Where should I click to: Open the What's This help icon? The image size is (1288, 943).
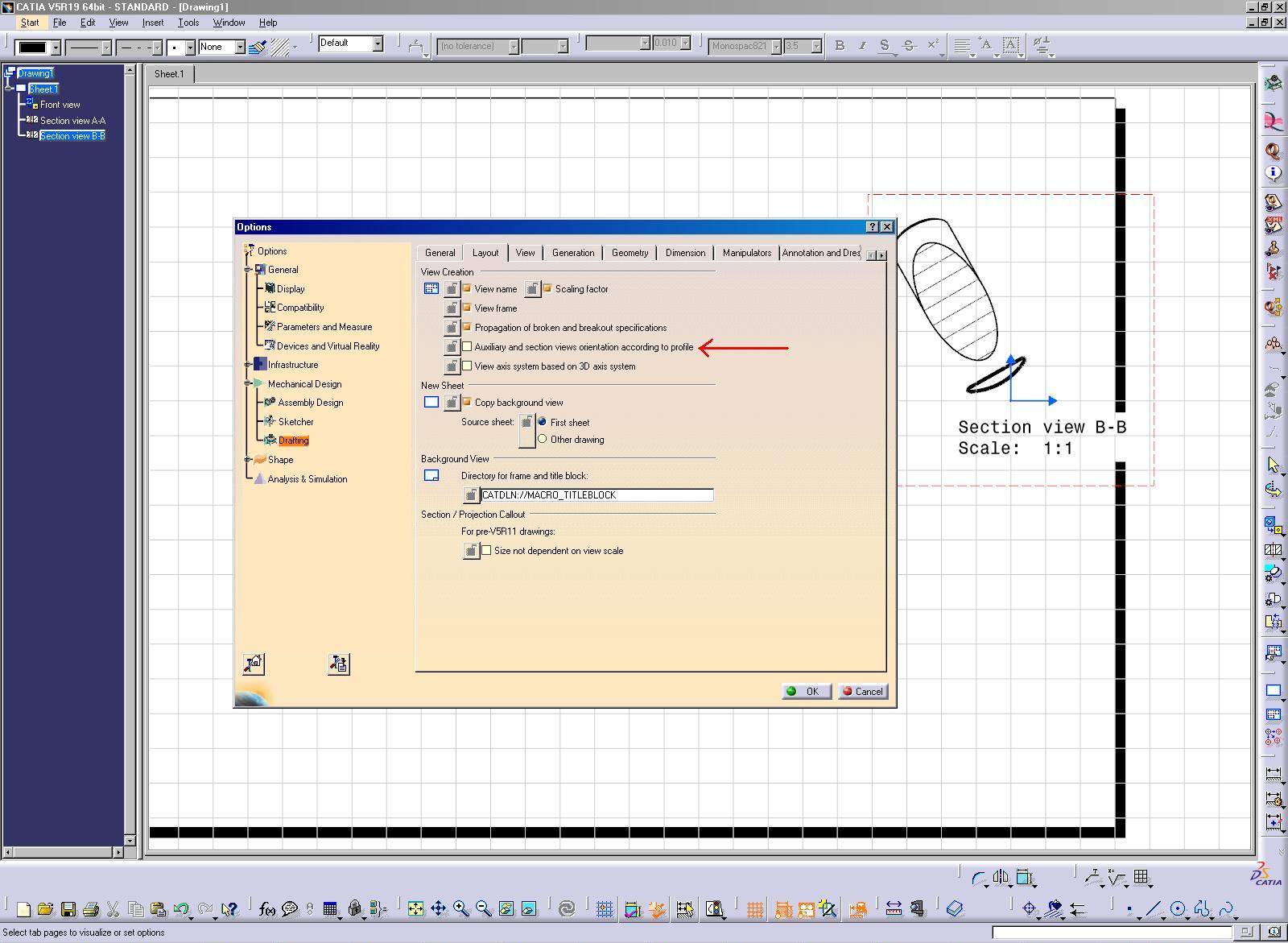tap(229, 909)
